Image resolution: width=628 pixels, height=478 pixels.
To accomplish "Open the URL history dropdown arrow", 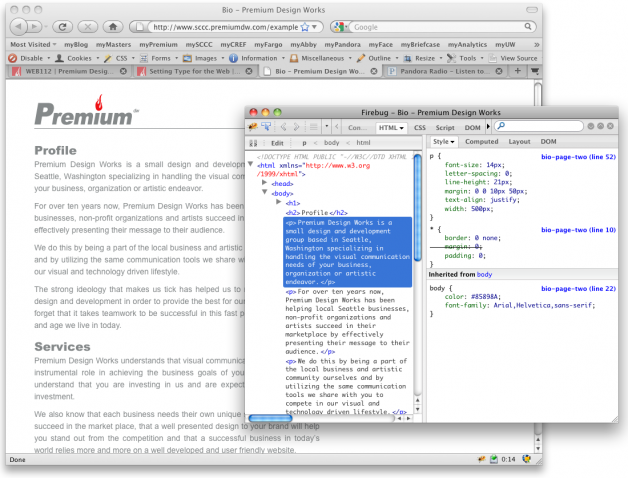I will [x=315, y=27].
